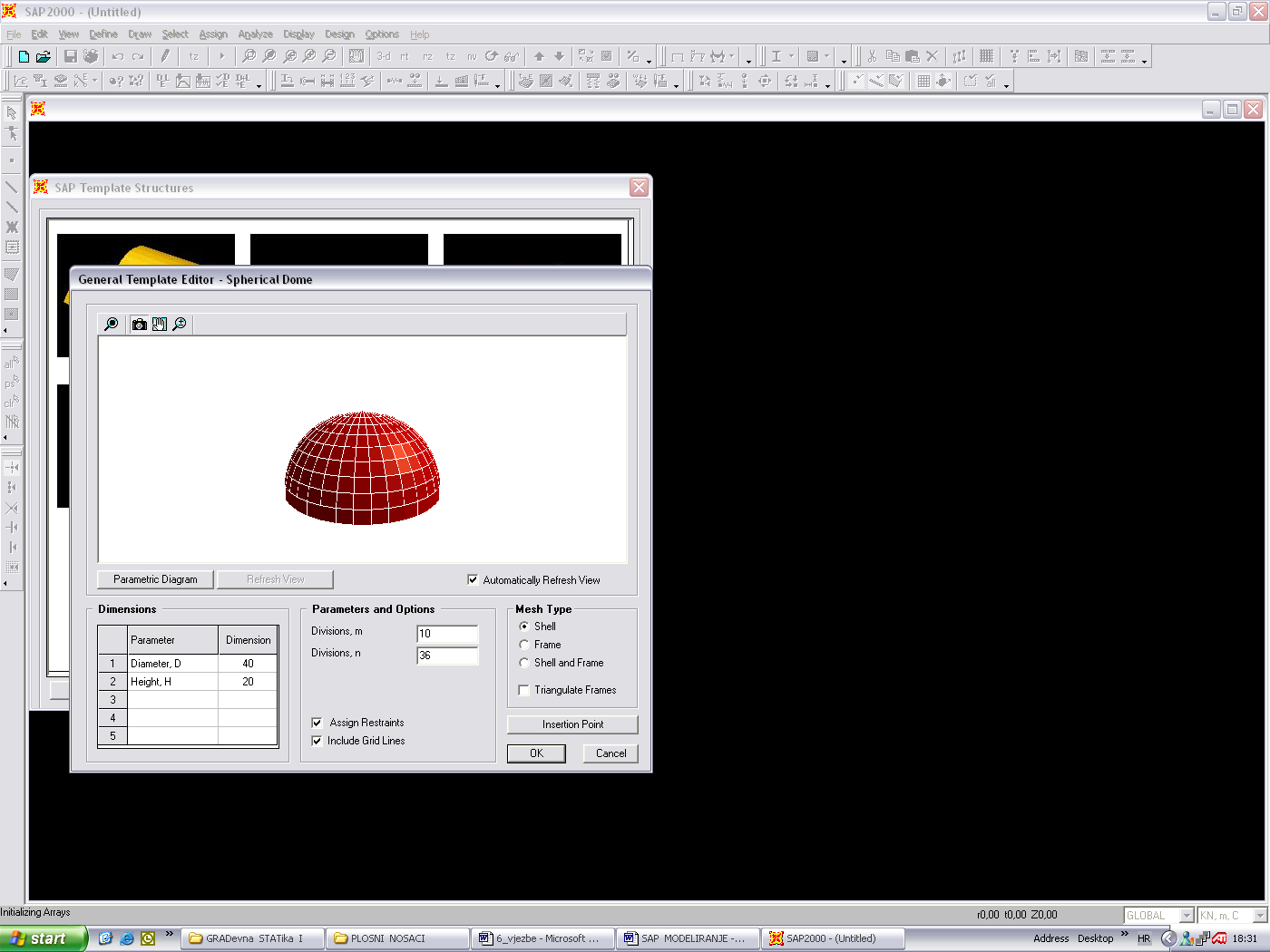Open the GLOBAL coordinate system dropdown
This screenshot has width=1270, height=952.
tap(1186, 916)
